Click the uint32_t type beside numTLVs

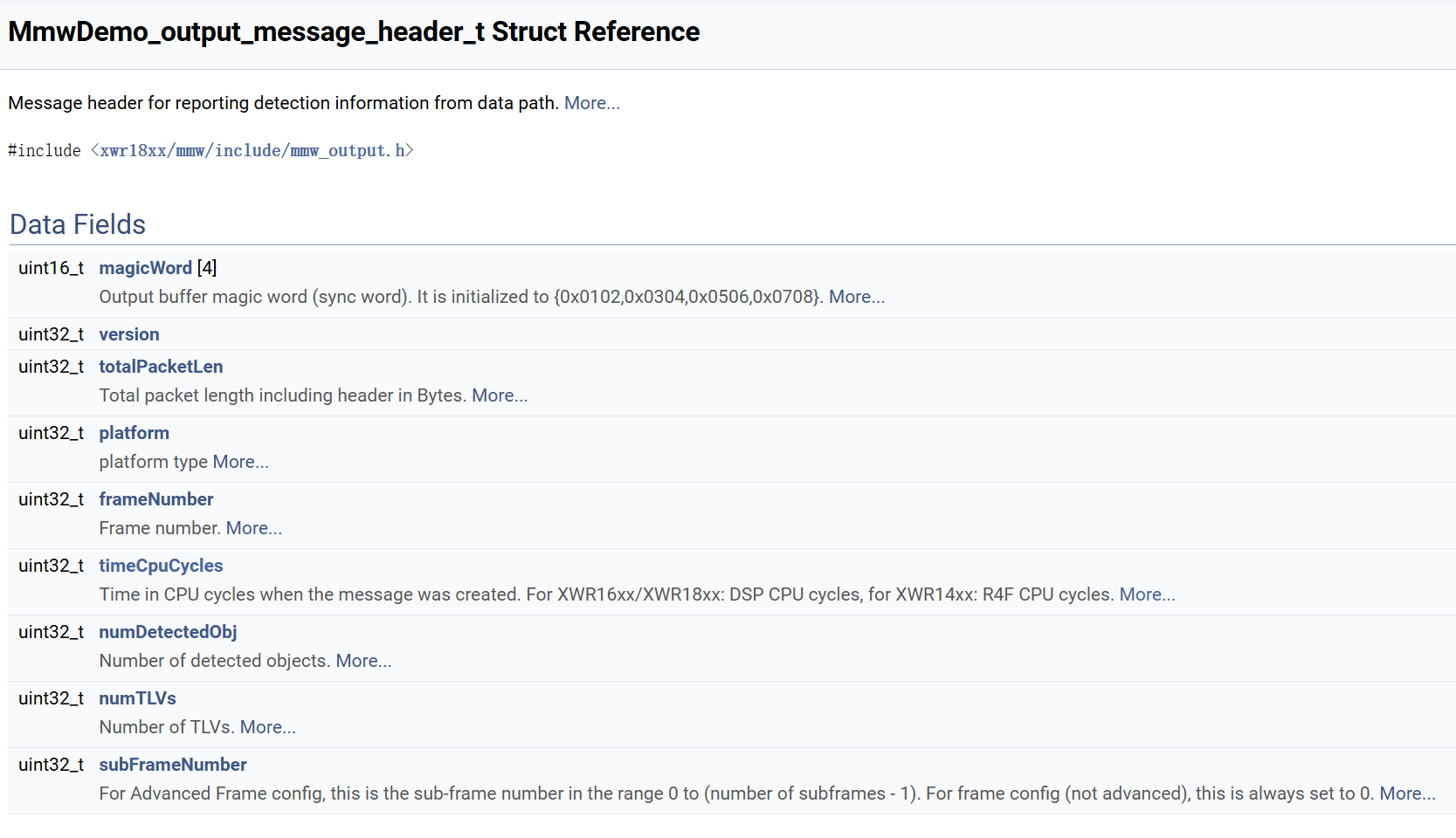(x=51, y=698)
